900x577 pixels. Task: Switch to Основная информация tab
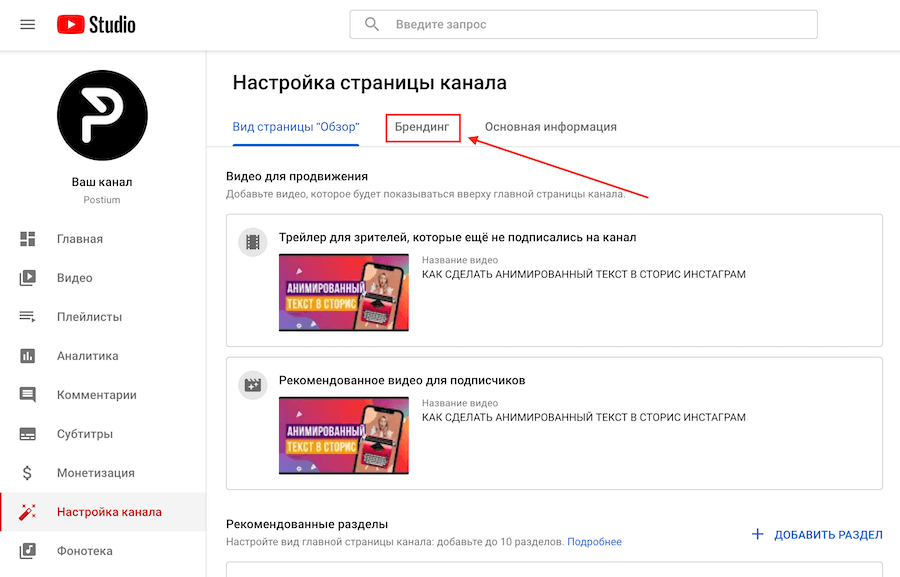tap(550, 128)
